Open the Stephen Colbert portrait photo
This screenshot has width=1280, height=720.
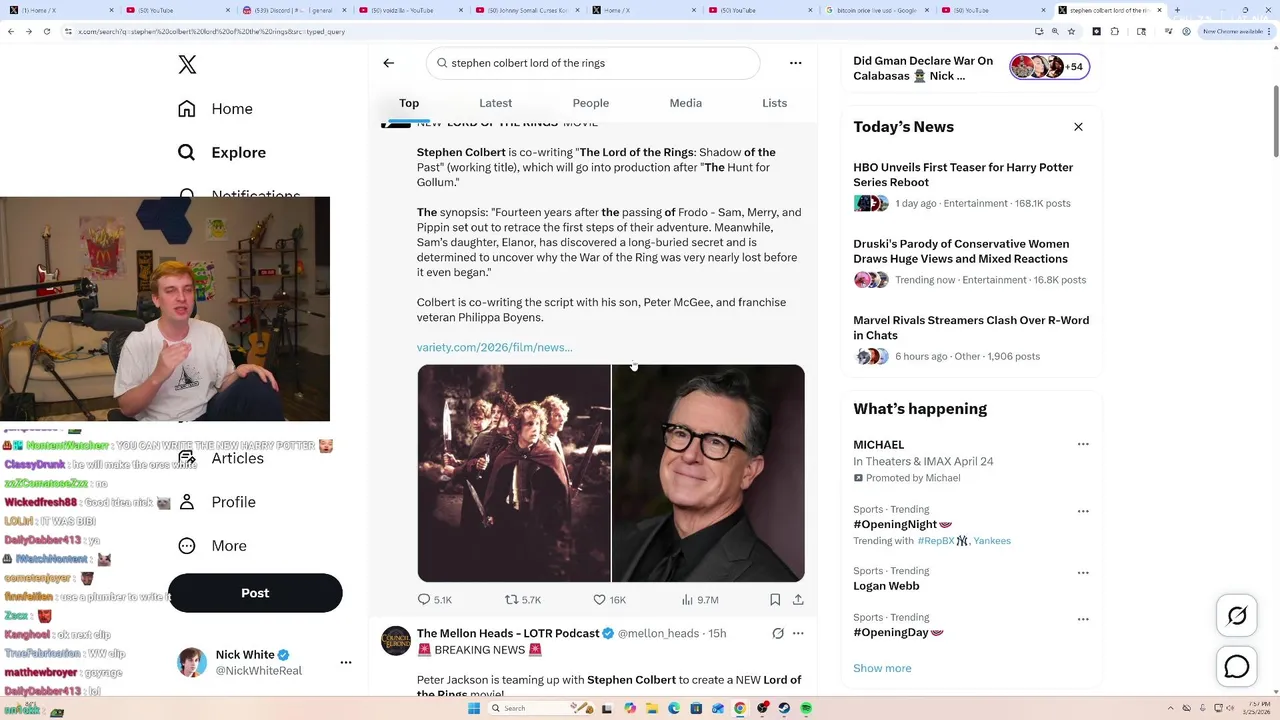coord(708,473)
